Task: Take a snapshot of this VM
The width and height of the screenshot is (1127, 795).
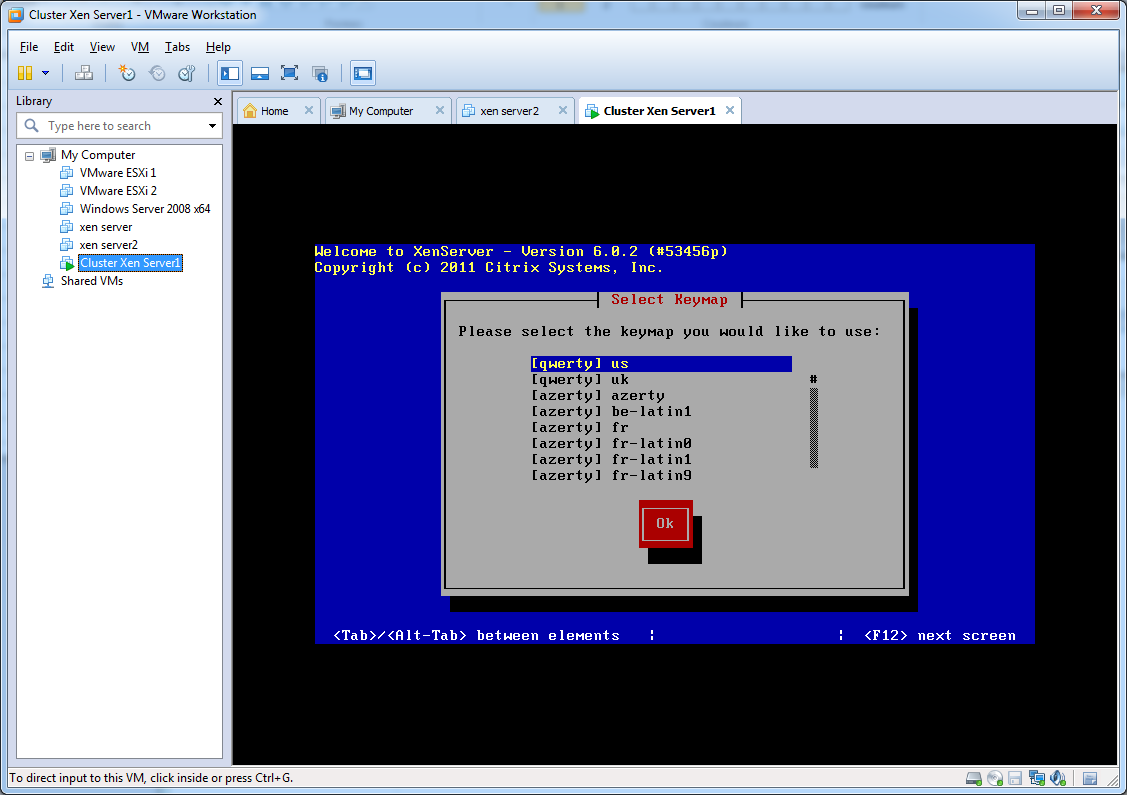Action: tap(127, 73)
